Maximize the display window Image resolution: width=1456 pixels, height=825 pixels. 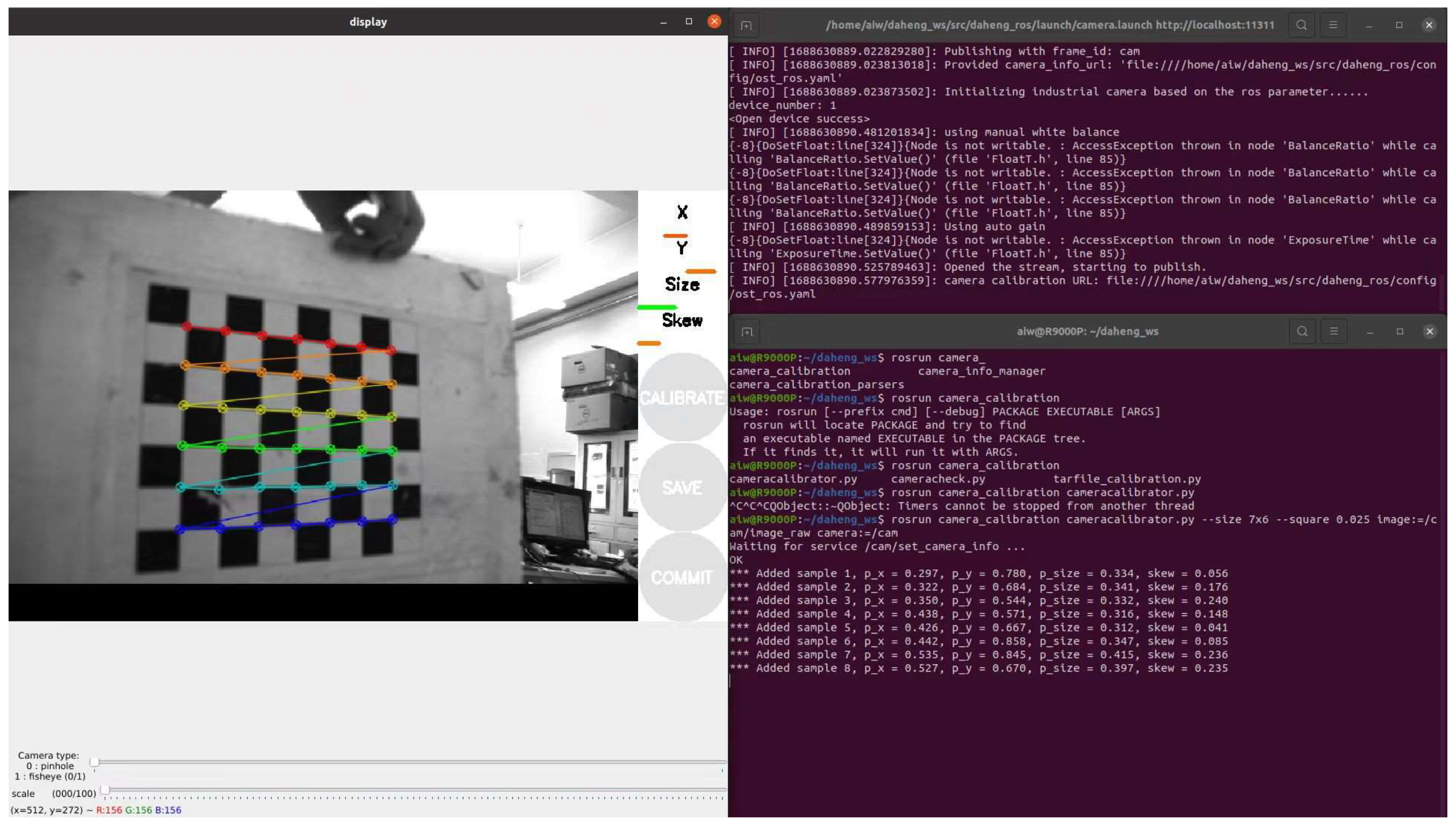(x=688, y=21)
